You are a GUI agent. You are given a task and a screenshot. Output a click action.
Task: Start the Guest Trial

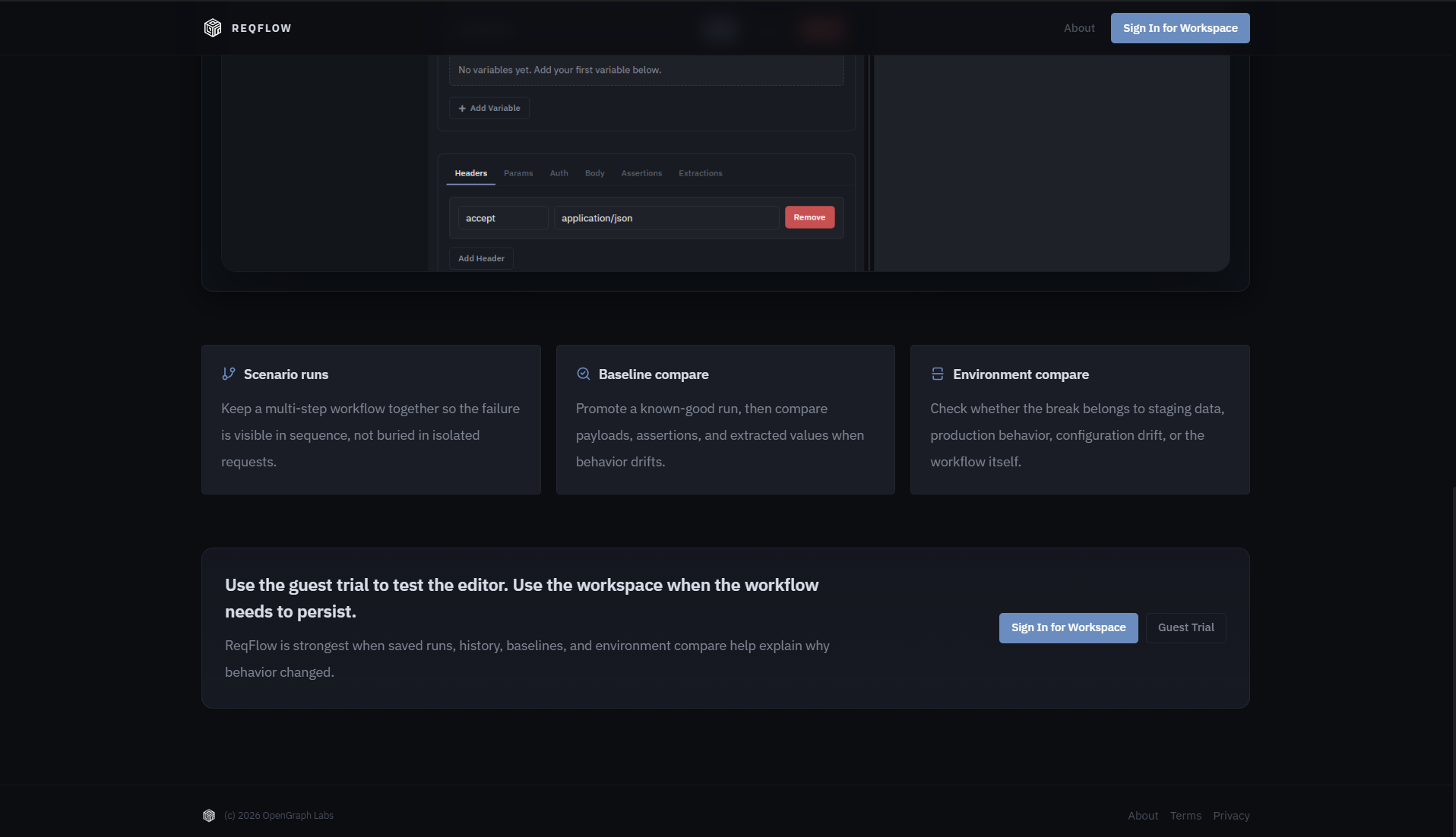click(x=1185, y=627)
